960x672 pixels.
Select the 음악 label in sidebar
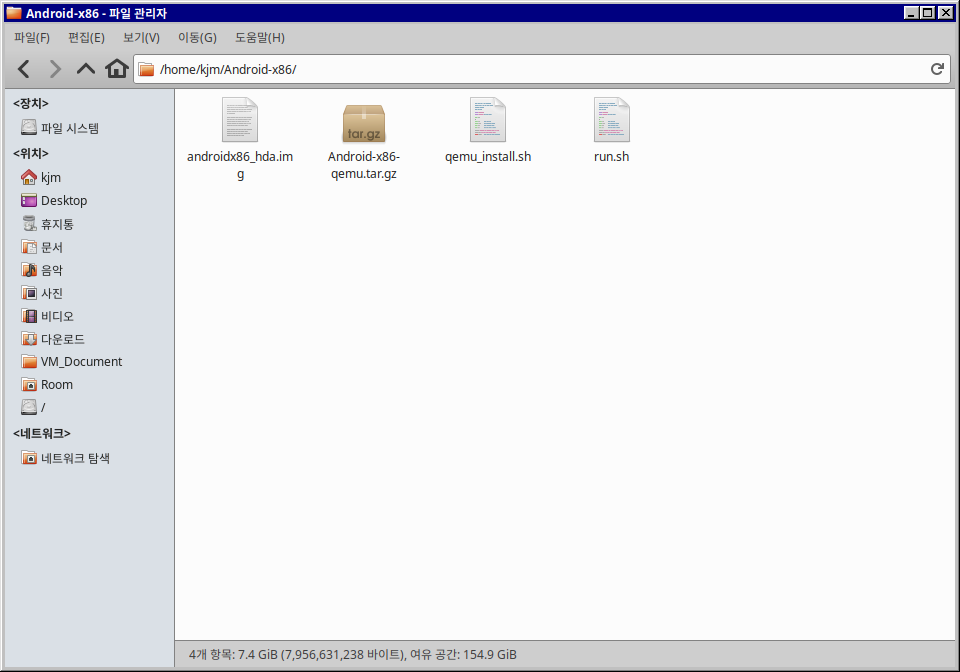(x=52, y=270)
